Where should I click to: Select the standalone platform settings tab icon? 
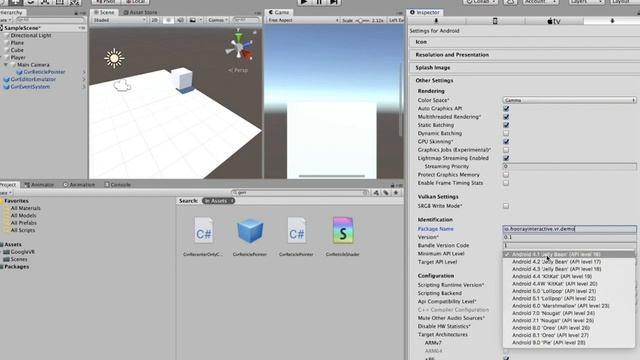pyautogui.click(x=436, y=21)
